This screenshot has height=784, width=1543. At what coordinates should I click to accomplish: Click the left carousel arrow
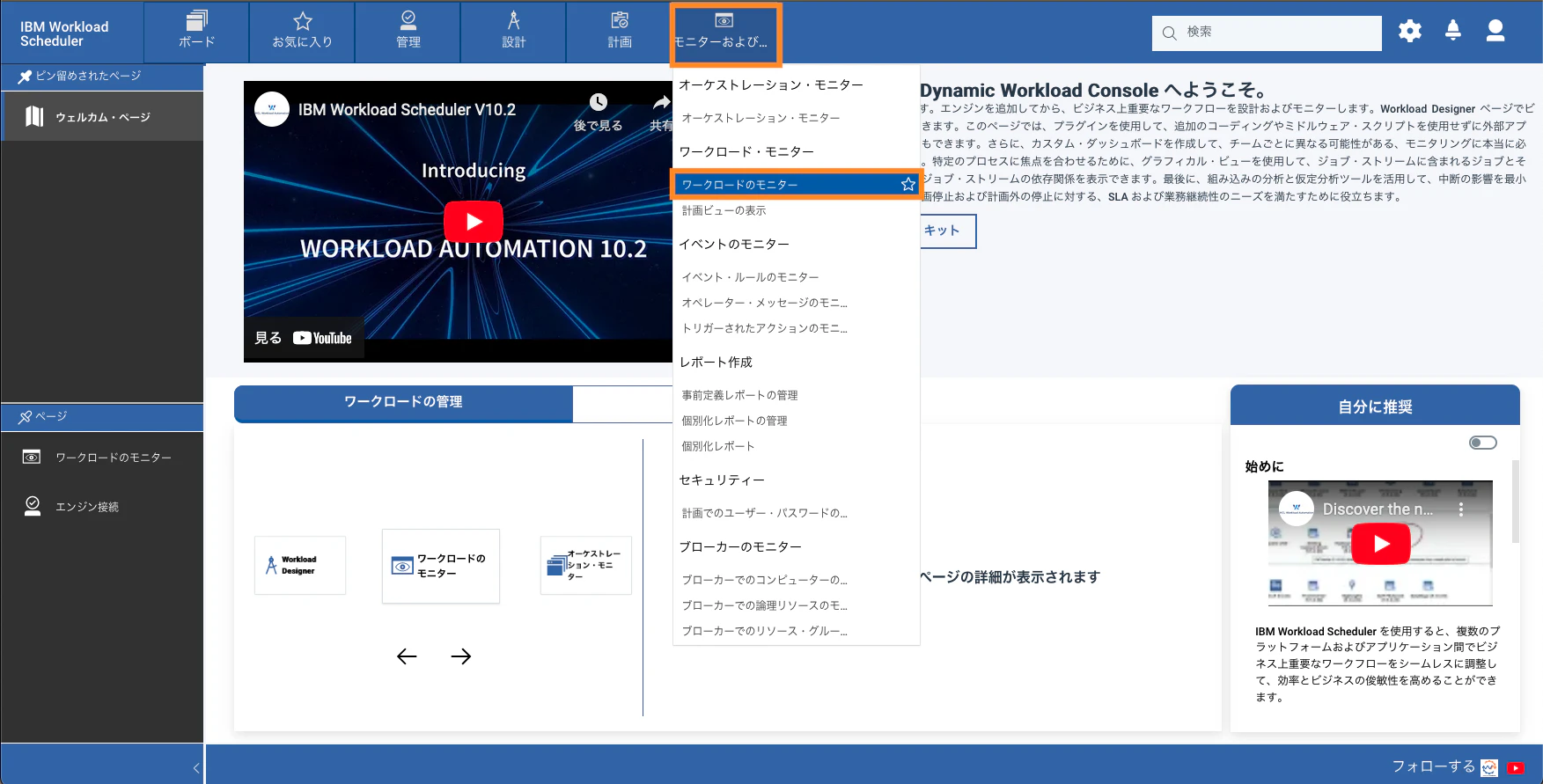(407, 656)
